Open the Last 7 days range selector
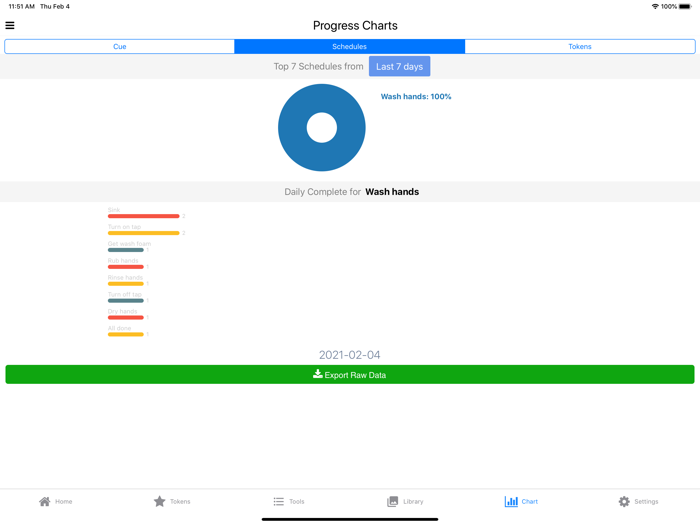 tap(400, 67)
